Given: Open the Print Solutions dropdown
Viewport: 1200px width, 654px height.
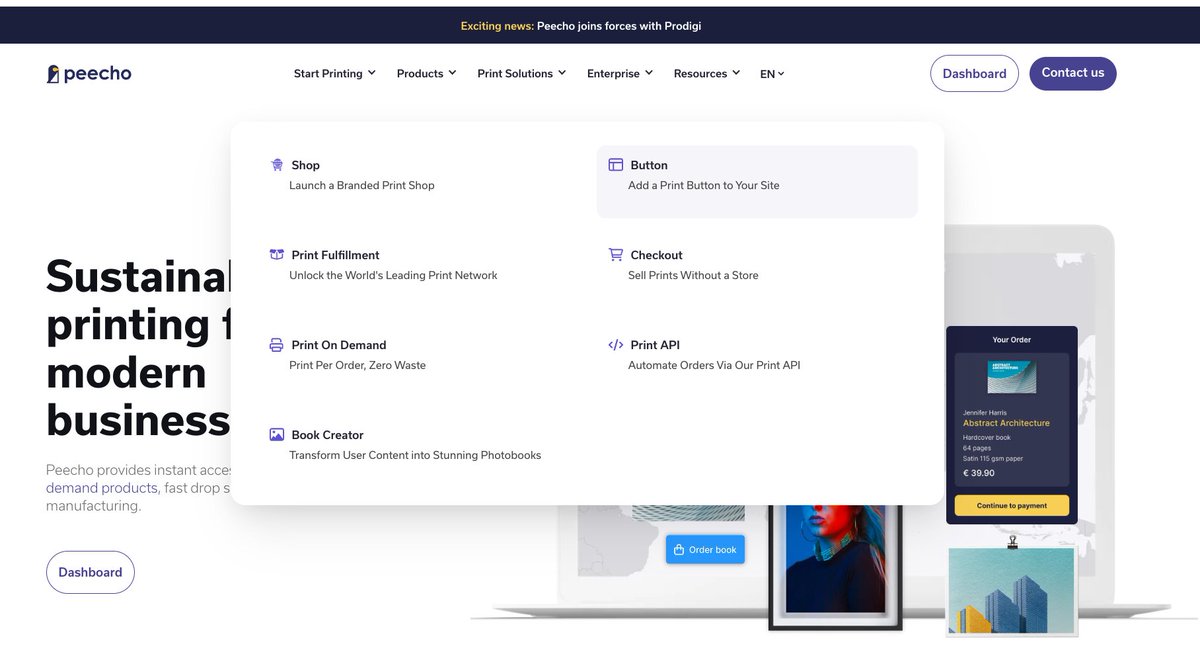Looking at the screenshot, I should point(521,74).
